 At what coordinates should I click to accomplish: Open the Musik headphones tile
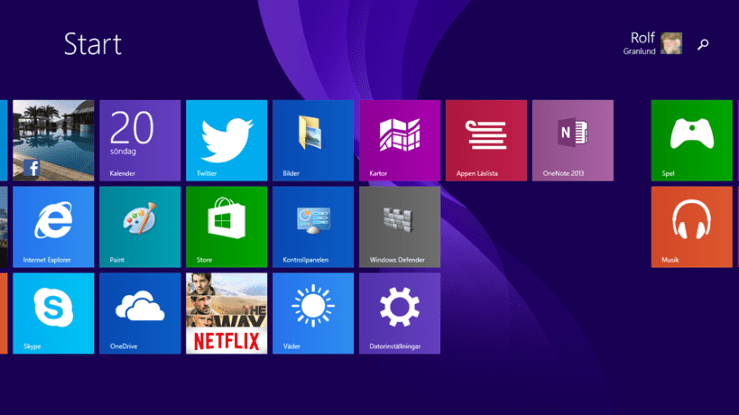691,227
